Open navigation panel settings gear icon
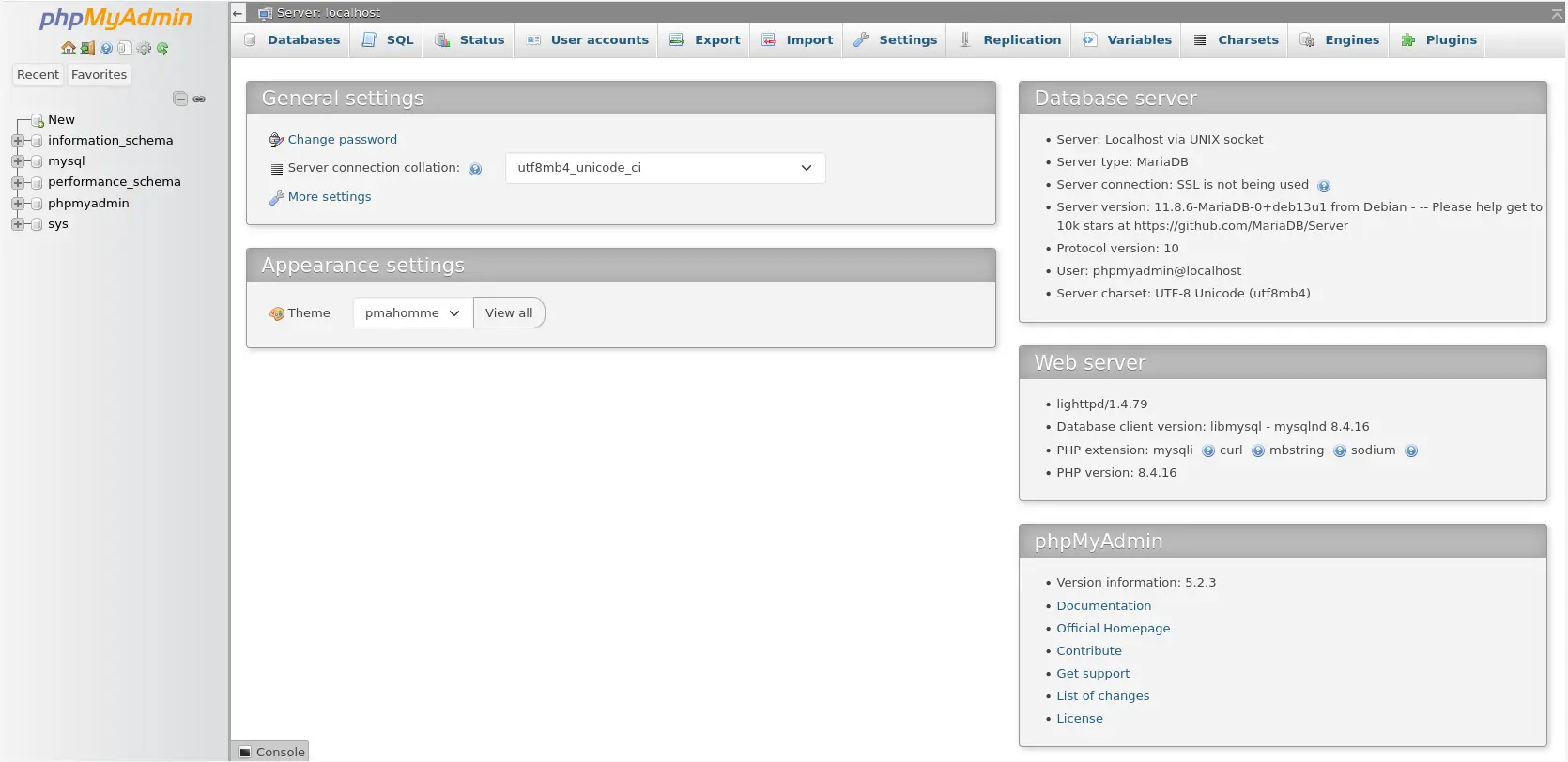This screenshot has width=1568, height=762. [144, 48]
